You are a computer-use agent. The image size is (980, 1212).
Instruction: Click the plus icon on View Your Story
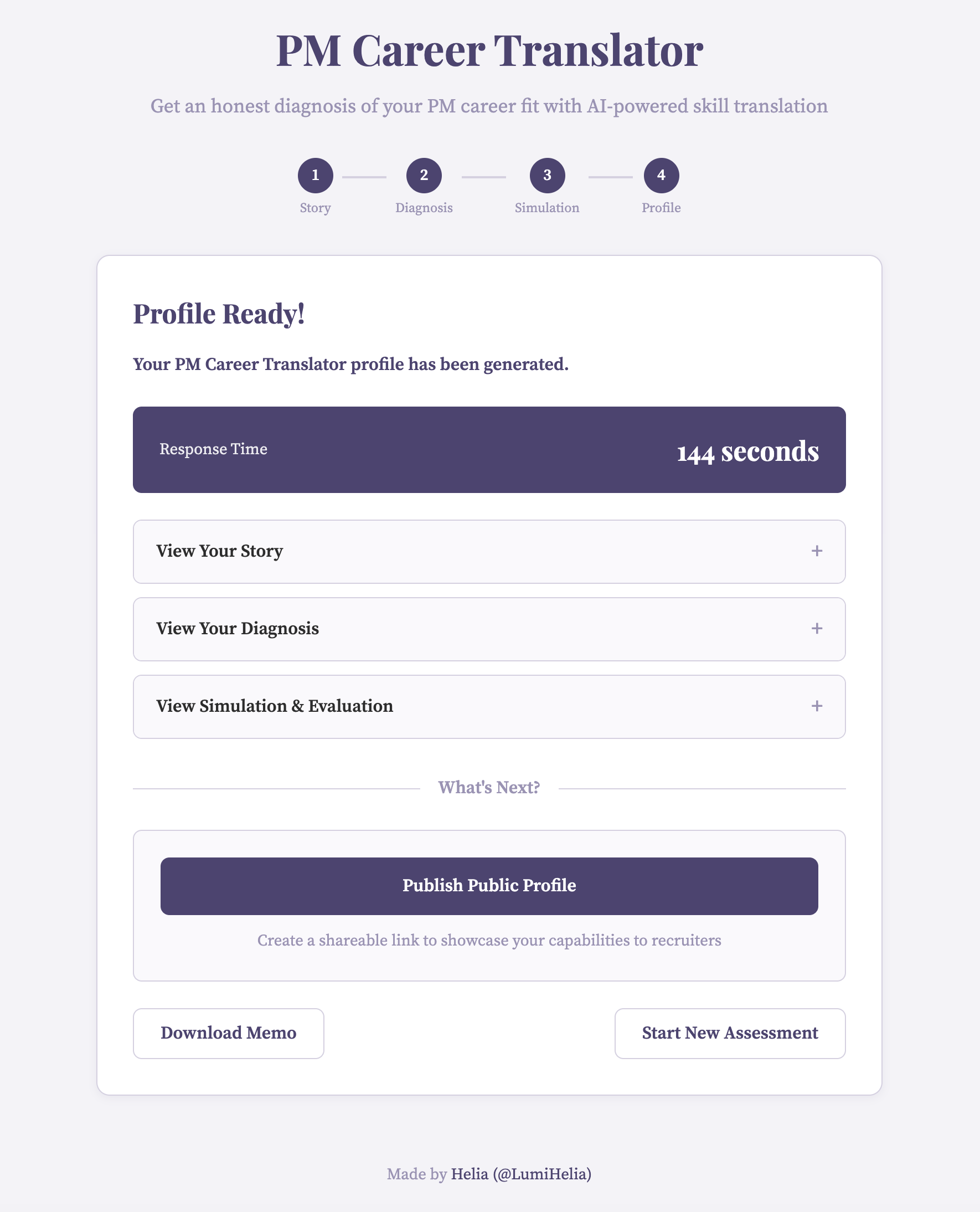pos(817,552)
